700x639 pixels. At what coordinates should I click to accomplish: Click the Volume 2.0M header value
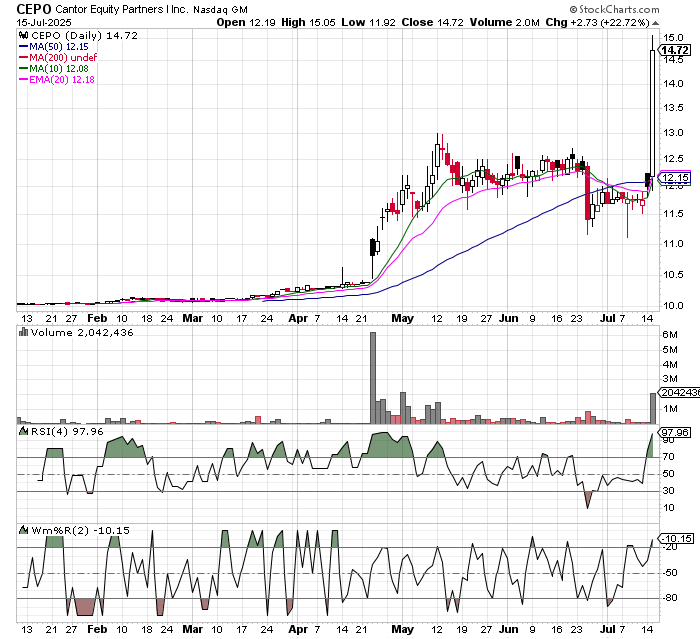[504, 22]
